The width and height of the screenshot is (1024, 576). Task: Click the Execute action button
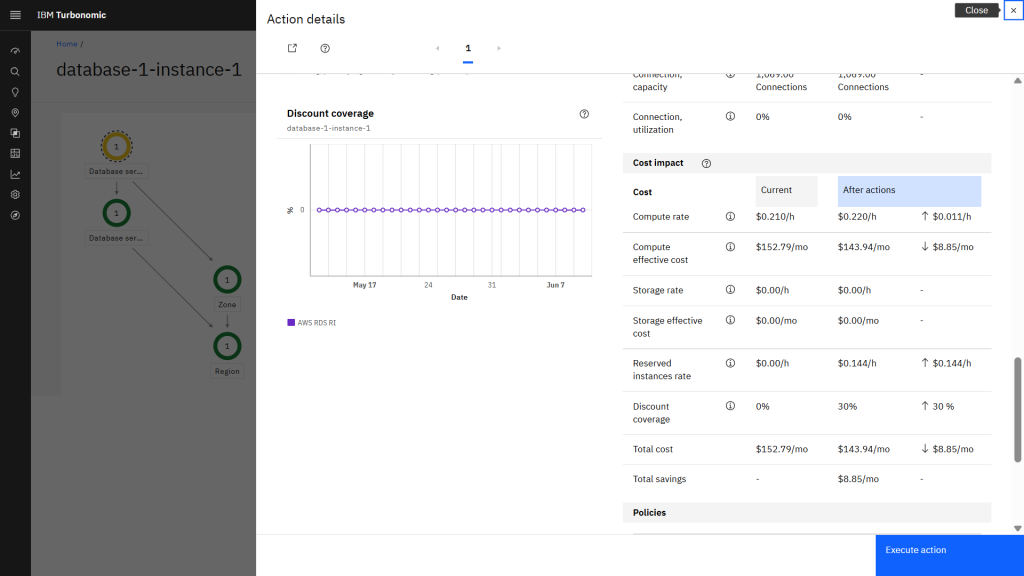click(950, 555)
